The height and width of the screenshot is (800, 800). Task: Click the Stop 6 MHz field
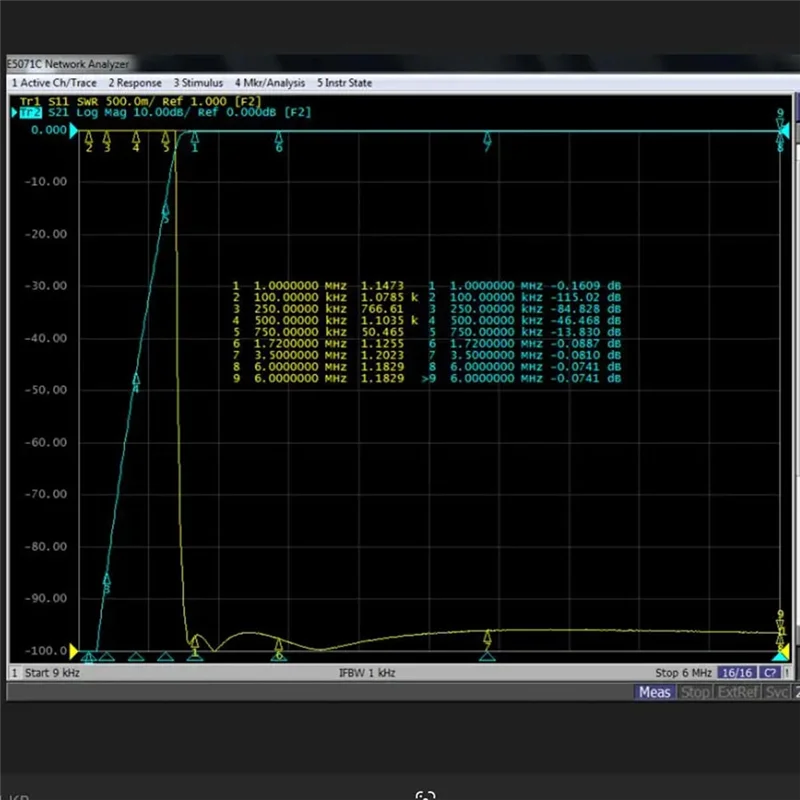pyautogui.click(x=681, y=673)
